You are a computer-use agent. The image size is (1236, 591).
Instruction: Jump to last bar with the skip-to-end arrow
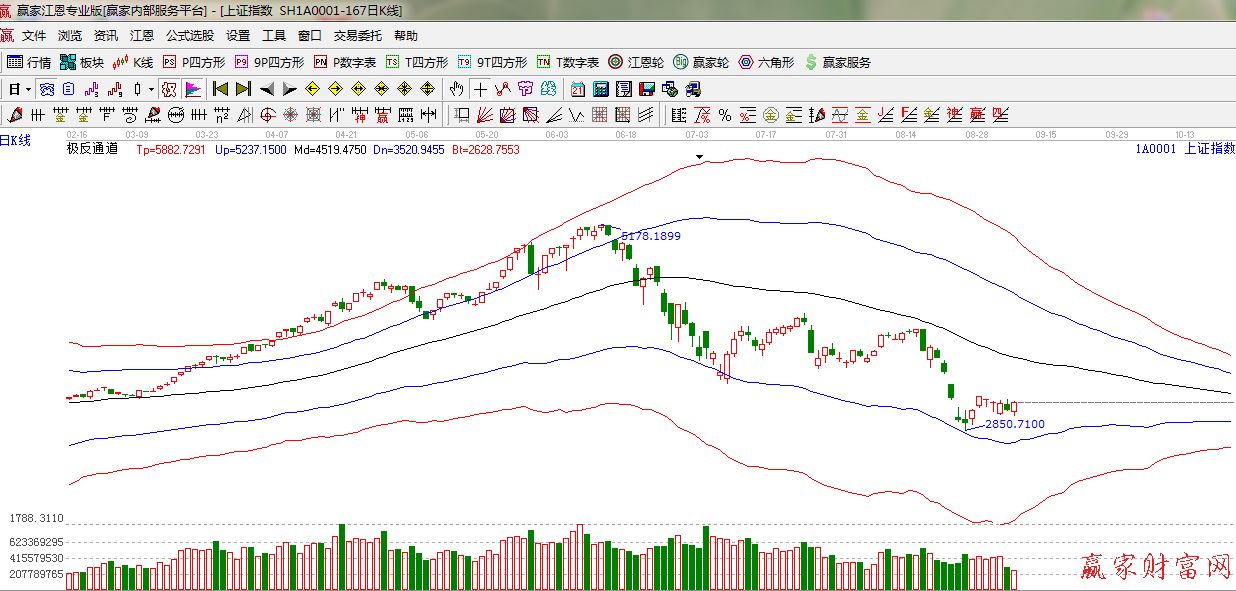click(243, 89)
